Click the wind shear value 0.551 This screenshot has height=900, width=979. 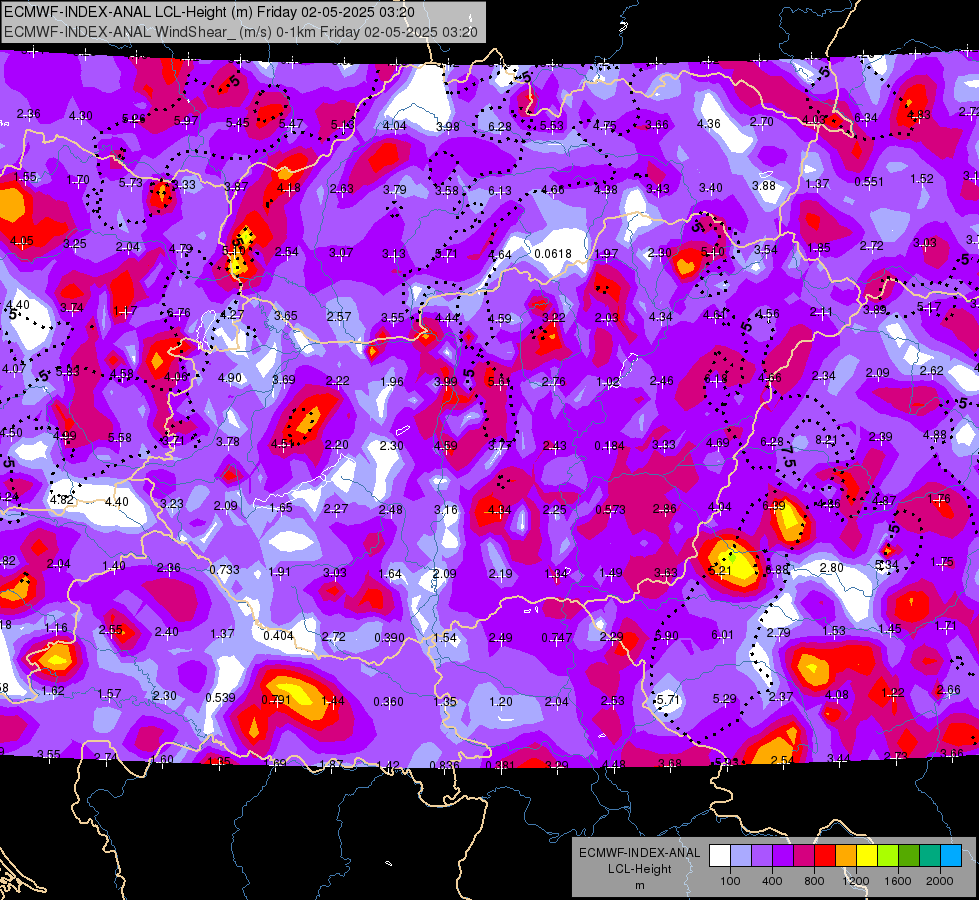click(868, 182)
